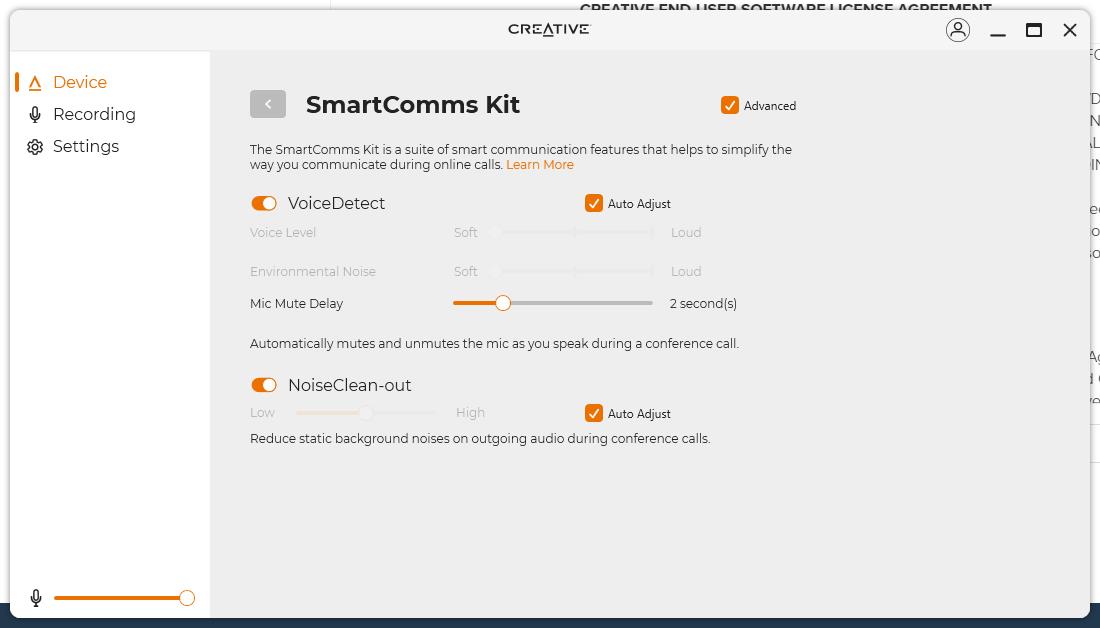Open the Recording tab
The width and height of the screenshot is (1100, 628).
point(94,114)
